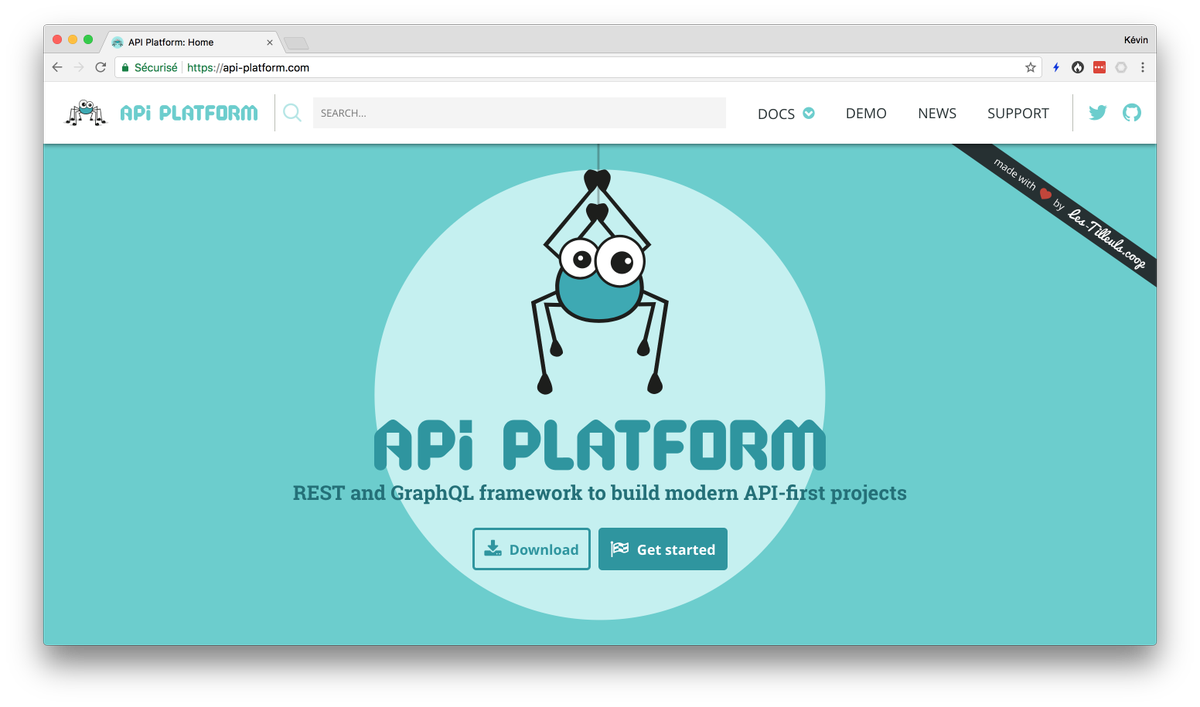Open the DOCS menu
Viewport: 1200px width, 707px height.
tap(786, 113)
